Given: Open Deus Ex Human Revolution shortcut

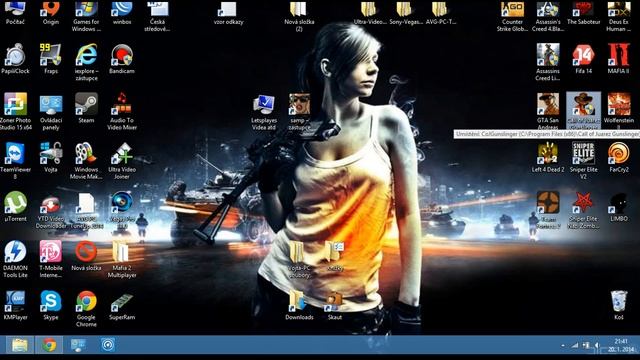Looking at the screenshot, I should pos(618,16).
